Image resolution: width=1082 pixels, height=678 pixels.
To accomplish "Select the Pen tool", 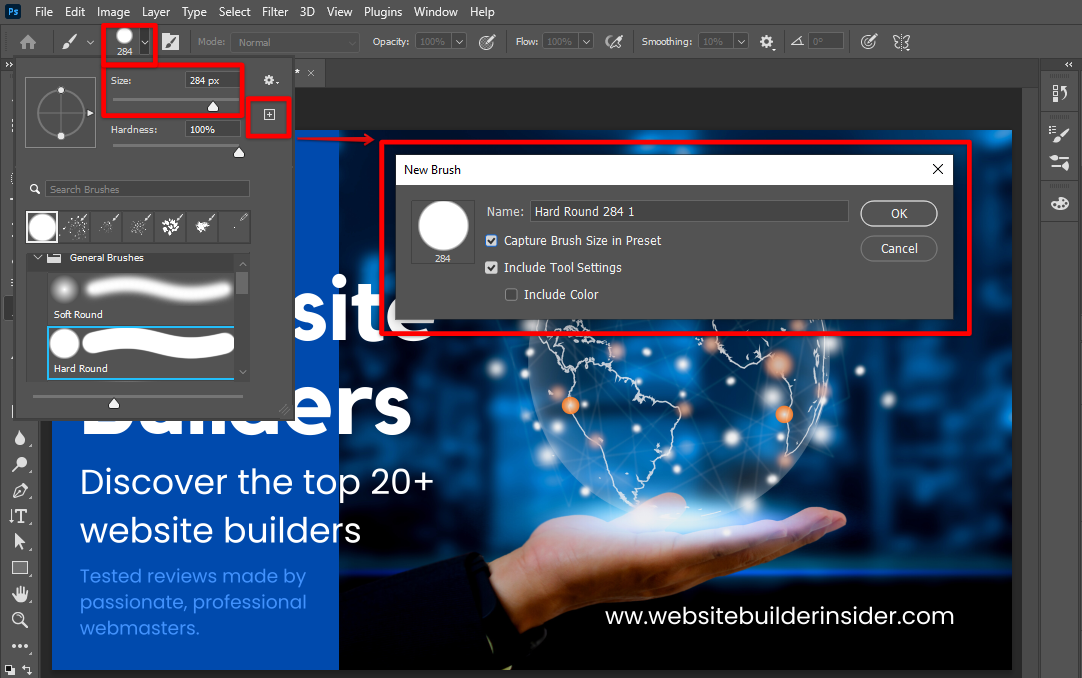I will click(x=19, y=490).
